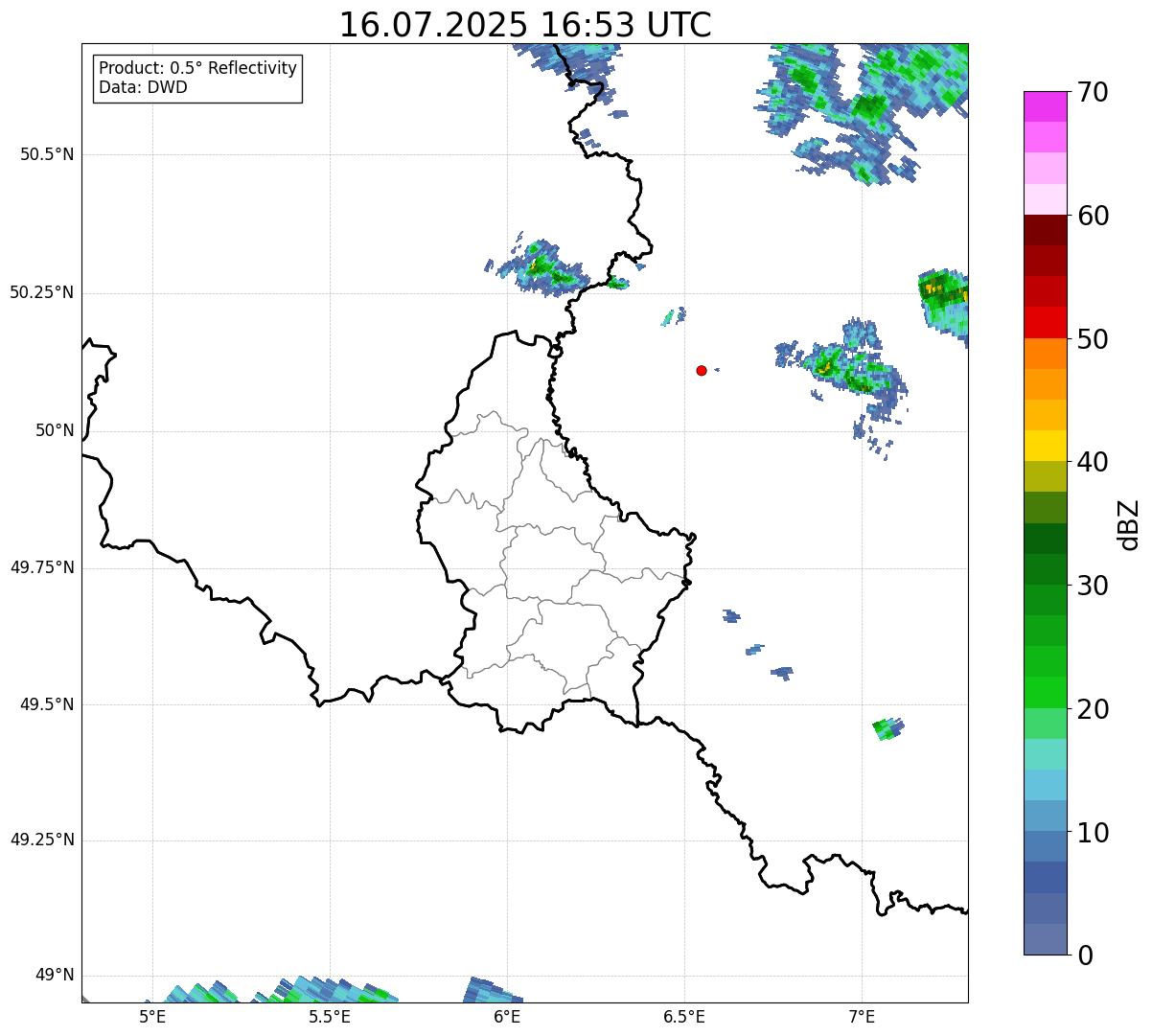Click the 49.5°N latitude label
The height and width of the screenshot is (1036, 1152).
(x=47, y=704)
